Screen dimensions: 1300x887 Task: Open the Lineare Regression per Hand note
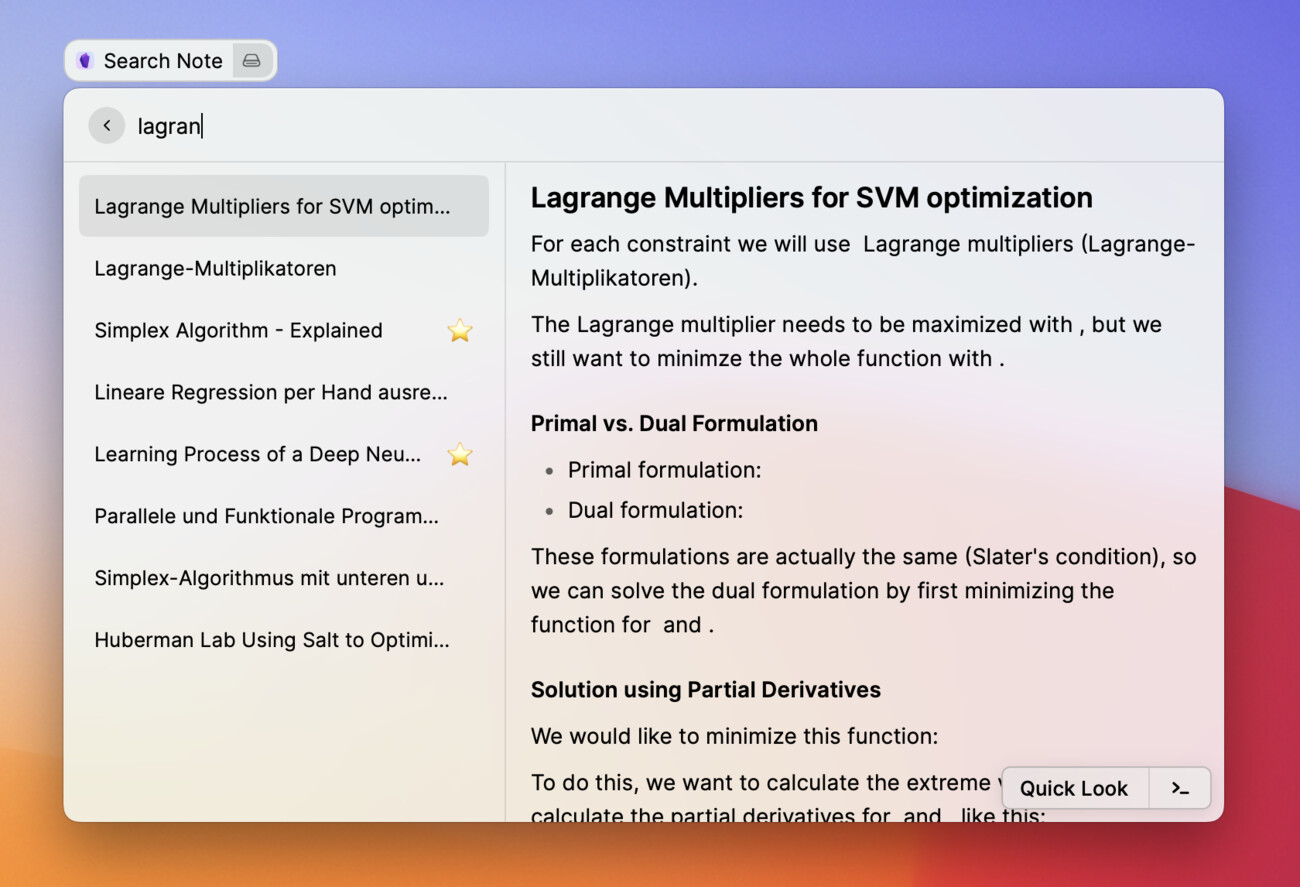tap(270, 393)
